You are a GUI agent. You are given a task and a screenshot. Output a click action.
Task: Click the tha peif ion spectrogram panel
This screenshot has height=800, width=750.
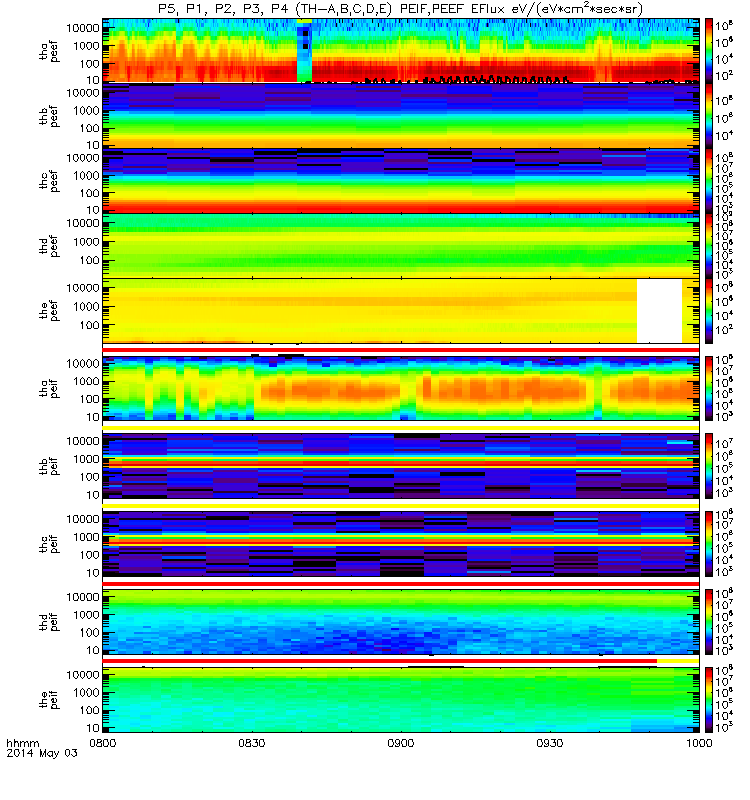coord(401,388)
